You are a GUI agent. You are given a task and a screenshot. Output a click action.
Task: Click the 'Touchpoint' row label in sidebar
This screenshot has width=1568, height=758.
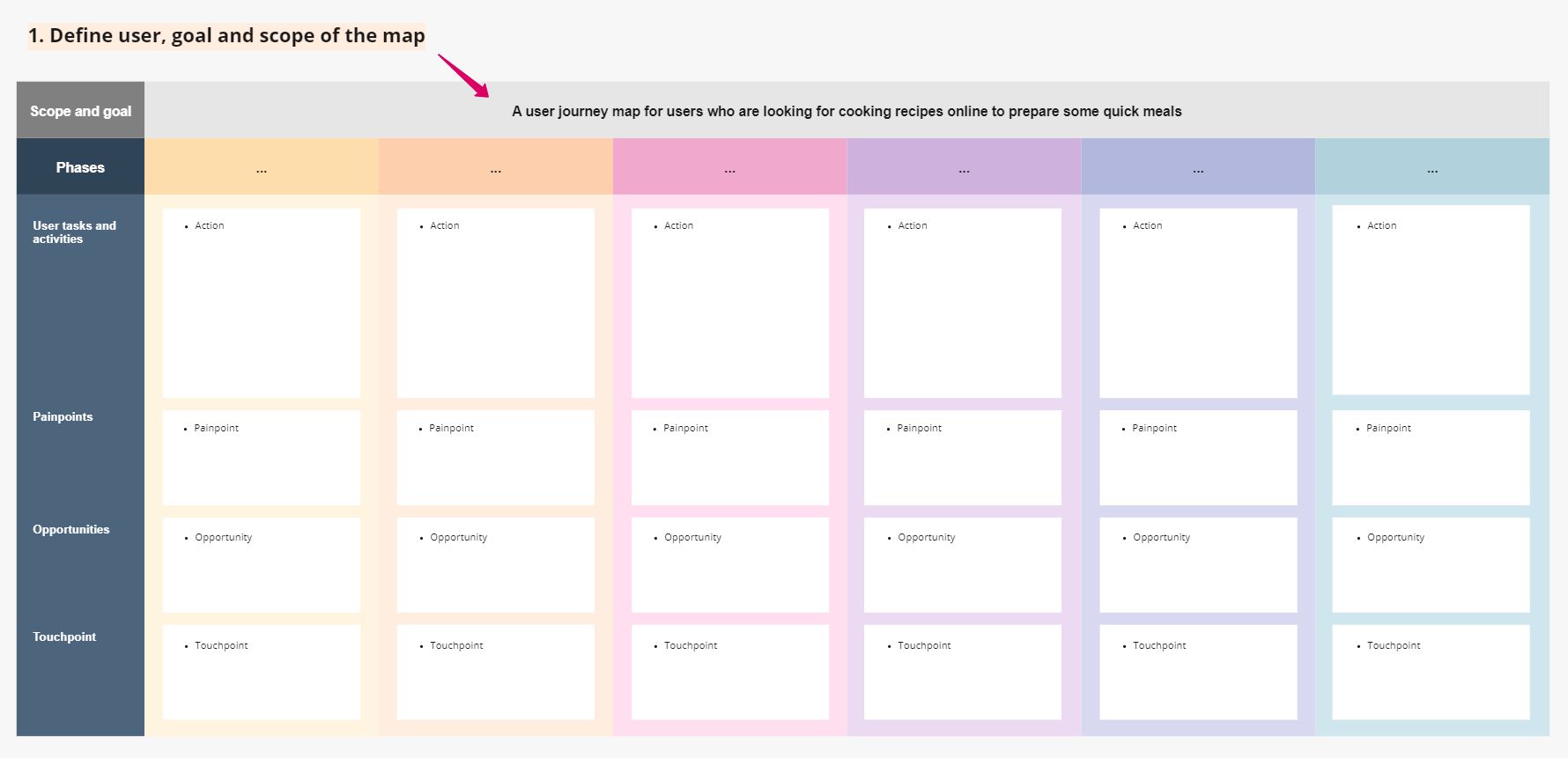[64, 637]
